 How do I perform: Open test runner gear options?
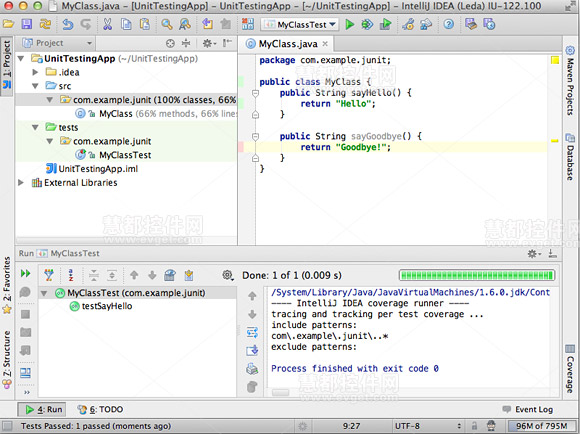pos(227,275)
